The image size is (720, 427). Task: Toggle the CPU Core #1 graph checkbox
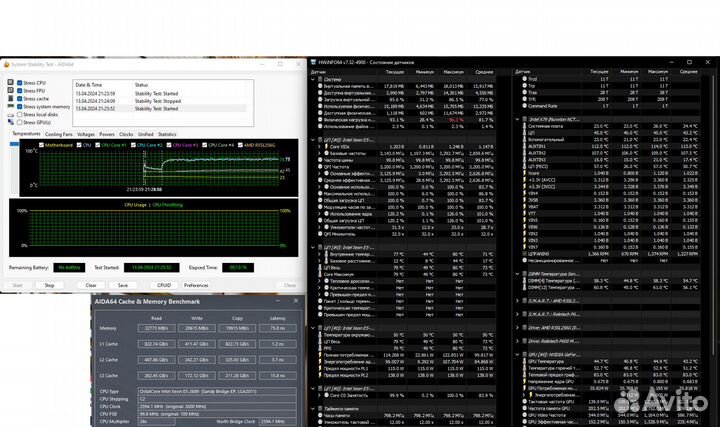coord(97,145)
